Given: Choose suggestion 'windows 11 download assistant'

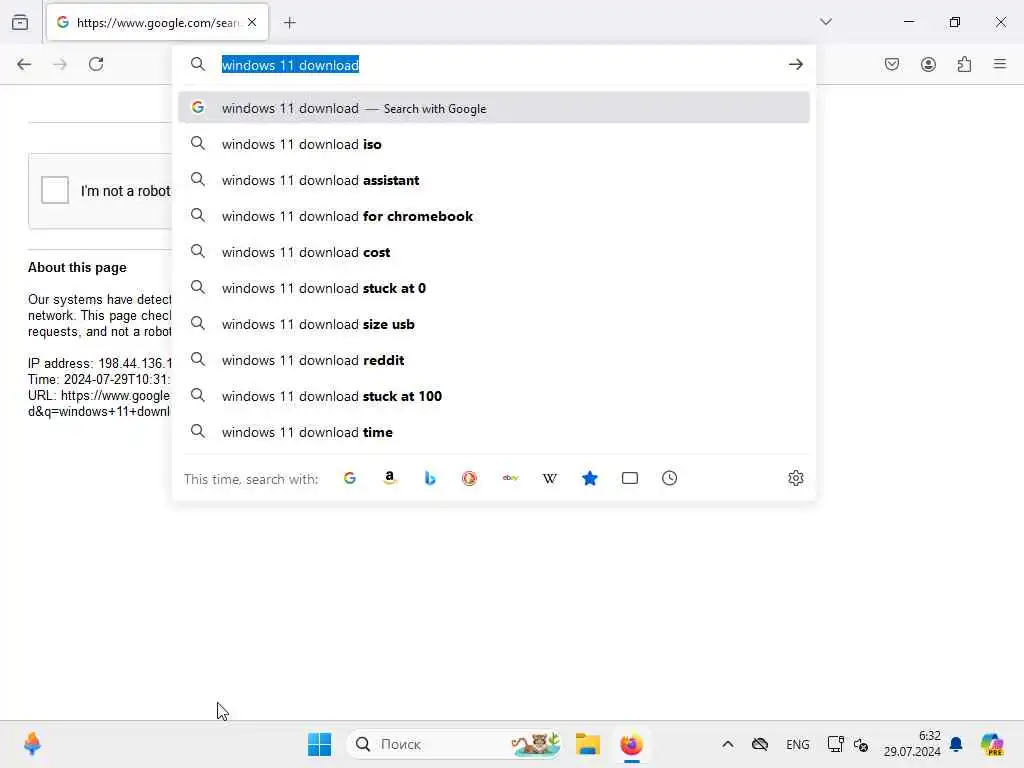Looking at the screenshot, I should tap(494, 180).
